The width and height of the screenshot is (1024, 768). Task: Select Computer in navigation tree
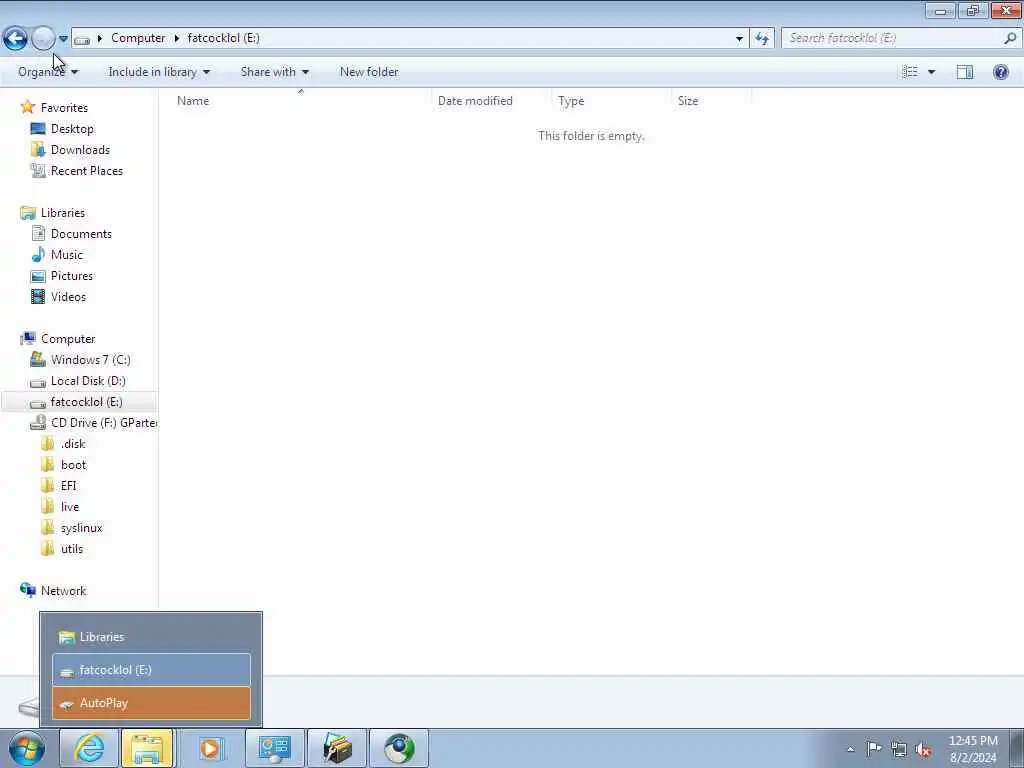(67, 339)
